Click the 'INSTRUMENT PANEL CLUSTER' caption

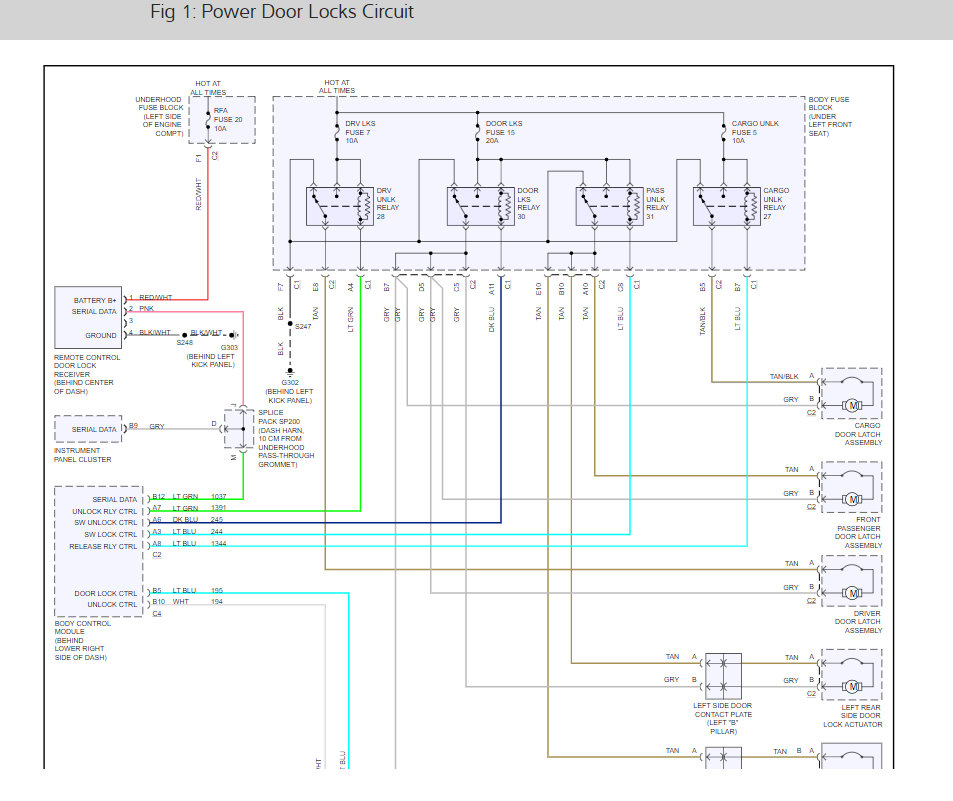point(83,455)
